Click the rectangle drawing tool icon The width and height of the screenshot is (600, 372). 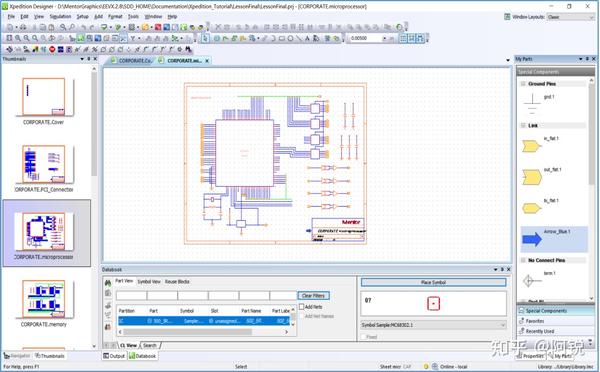(282, 38)
